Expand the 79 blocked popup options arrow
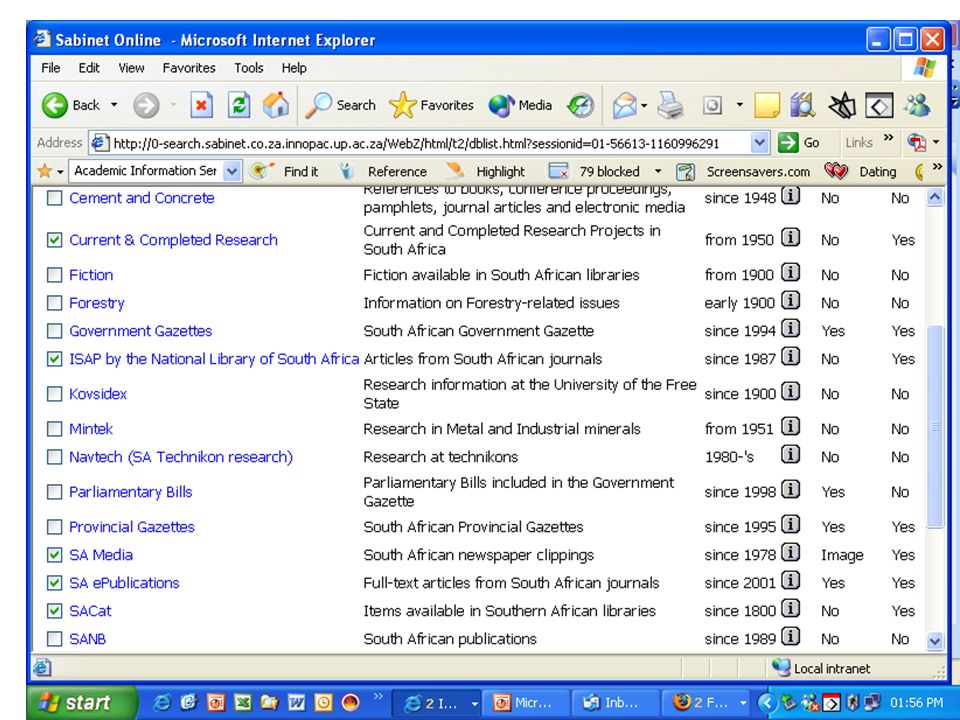The height and width of the screenshot is (720, 960). pos(658,171)
